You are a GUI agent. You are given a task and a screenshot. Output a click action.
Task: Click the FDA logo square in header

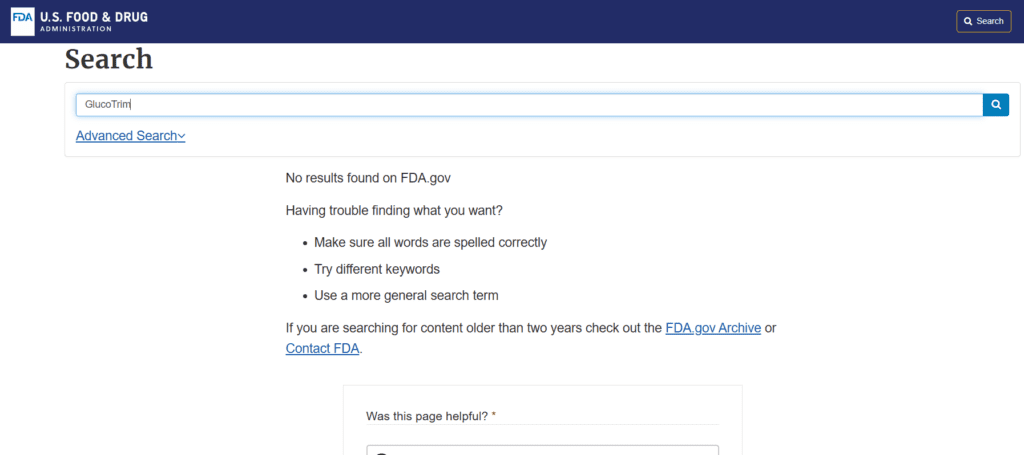point(24,21)
